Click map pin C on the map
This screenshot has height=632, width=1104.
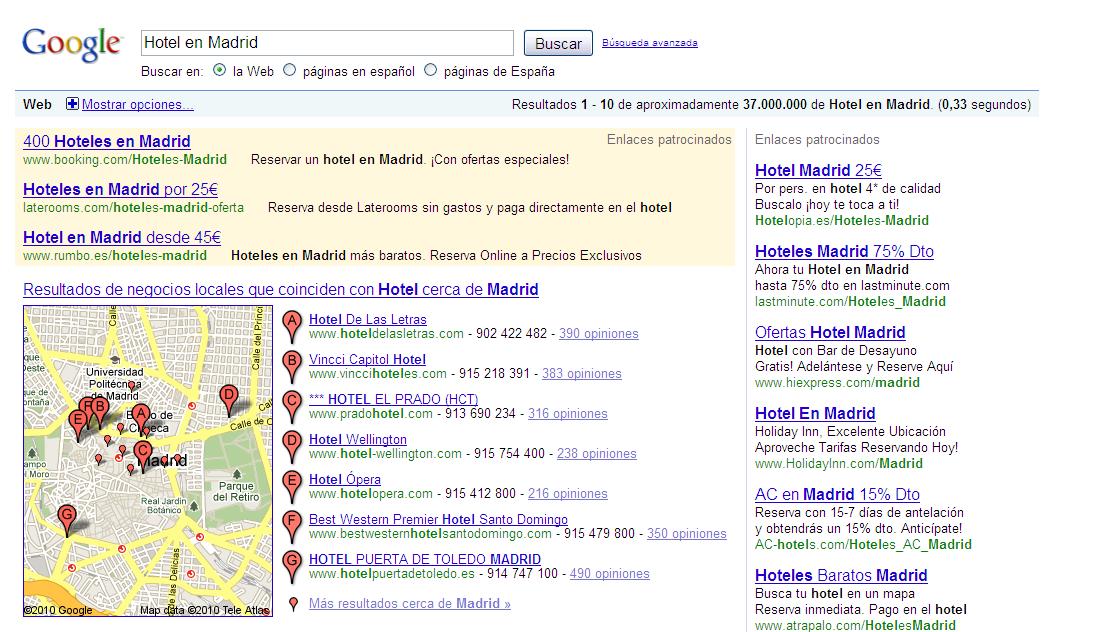(143, 455)
